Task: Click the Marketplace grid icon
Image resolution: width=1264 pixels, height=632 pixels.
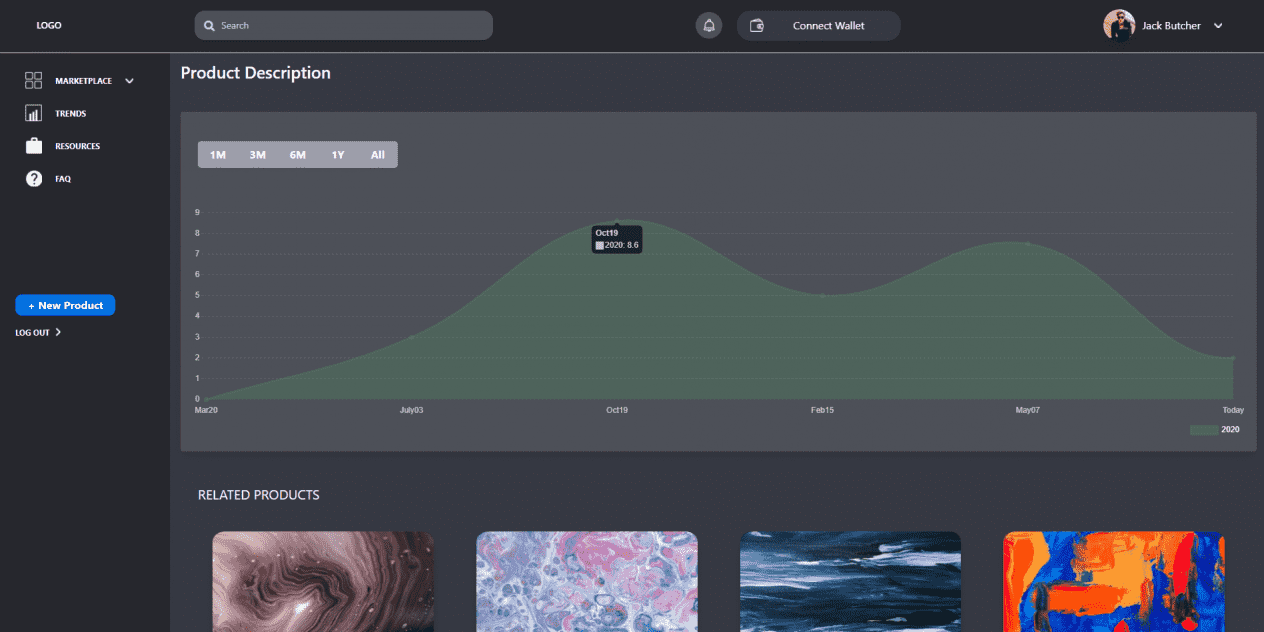Action: click(x=34, y=81)
